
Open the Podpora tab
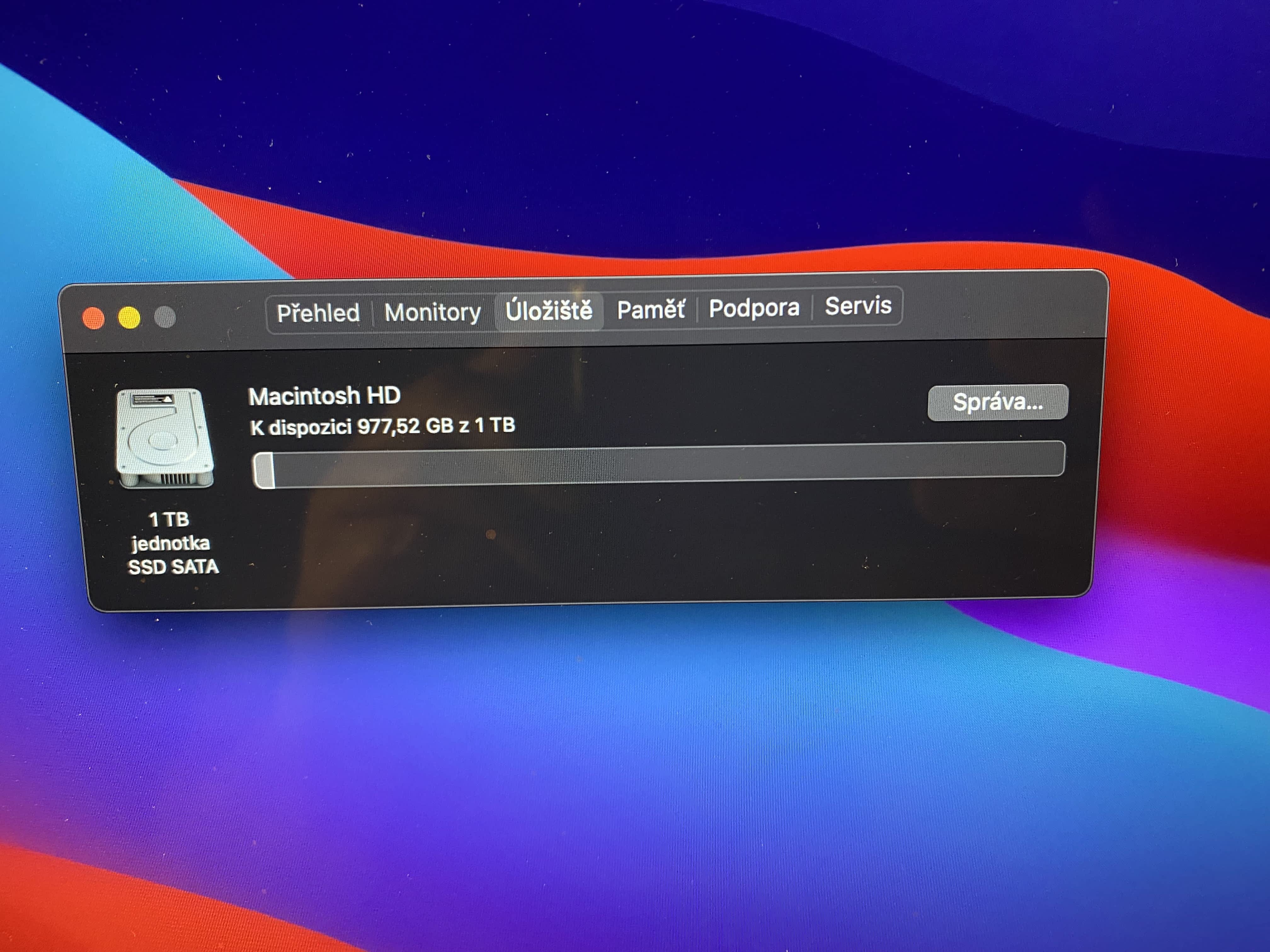754,308
